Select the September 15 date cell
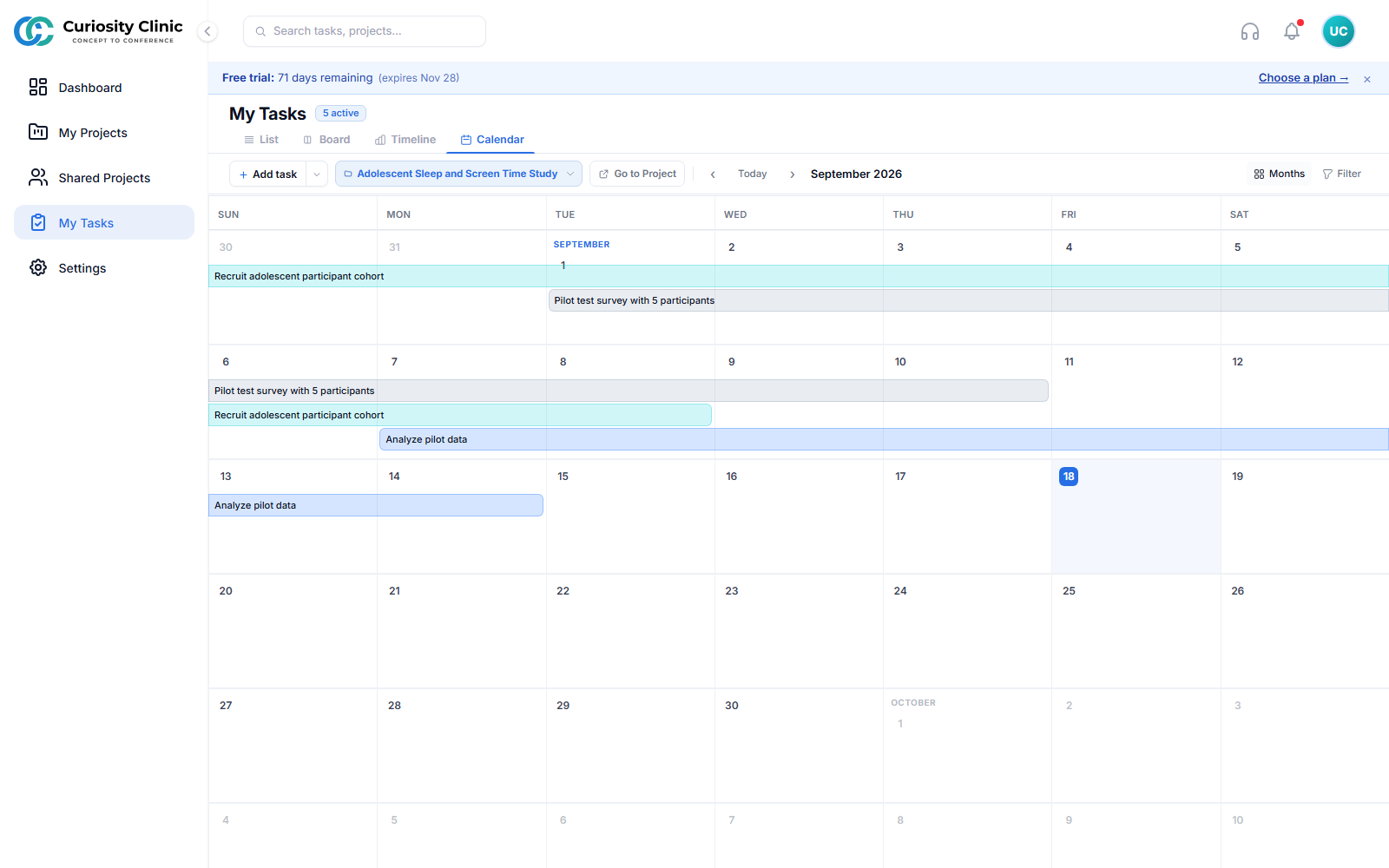Viewport: 1389px width, 868px height. (x=630, y=516)
